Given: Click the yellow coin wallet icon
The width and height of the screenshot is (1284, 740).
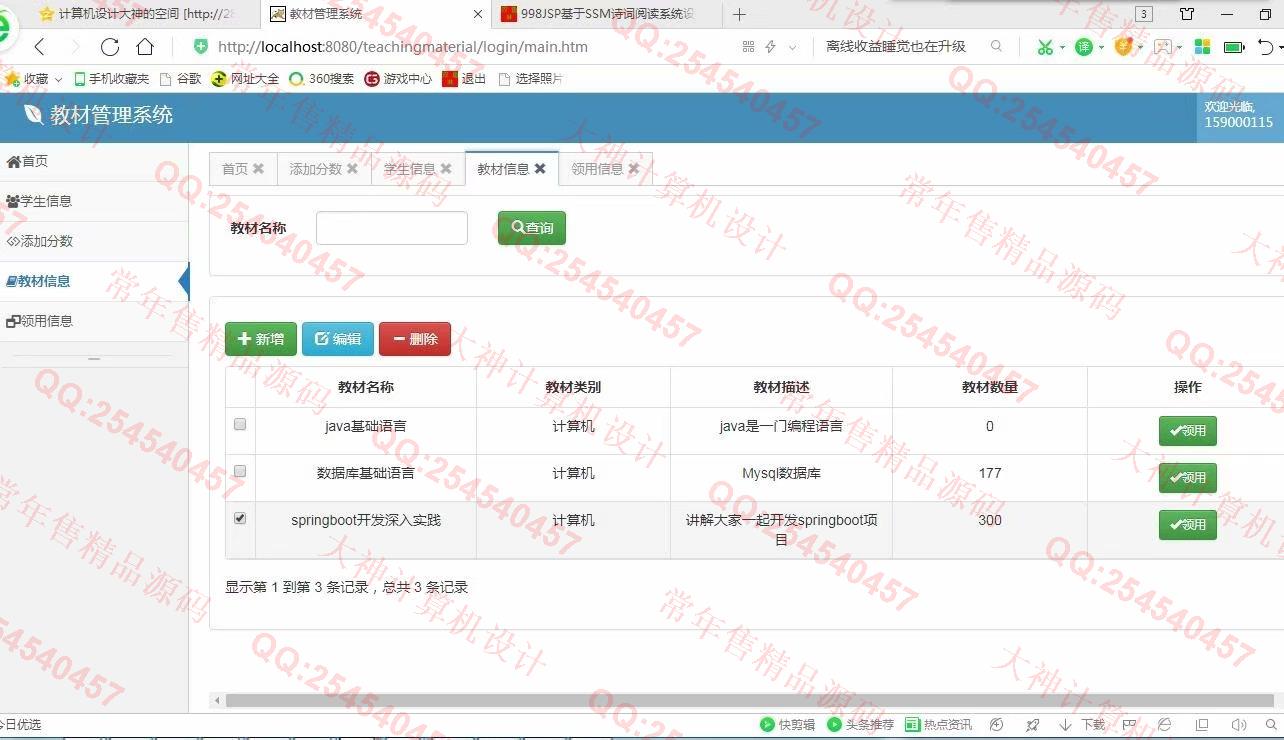Looking at the screenshot, I should [1123, 47].
